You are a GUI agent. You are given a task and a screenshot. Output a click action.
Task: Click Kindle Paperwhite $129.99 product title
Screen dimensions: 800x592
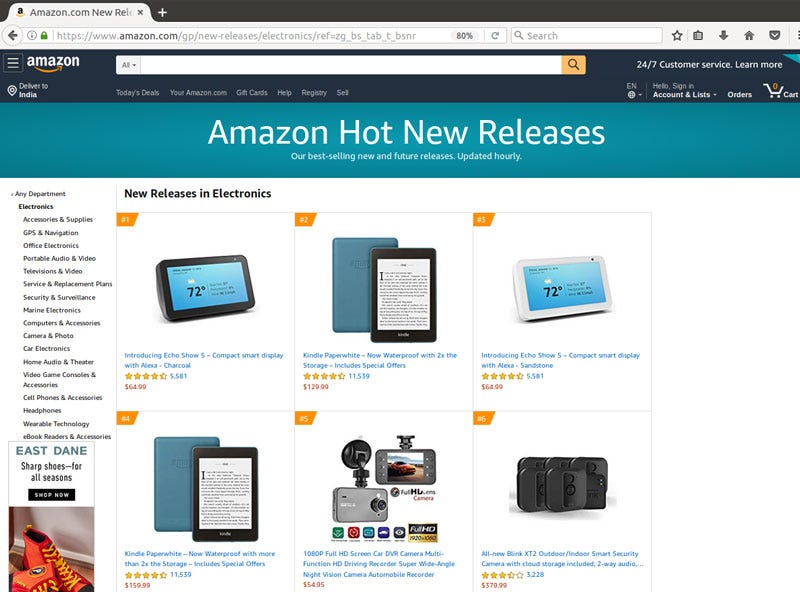click(x=380, y=360)
